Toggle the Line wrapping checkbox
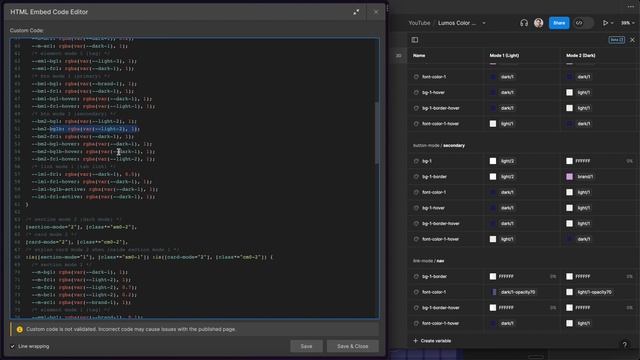 pos(13,346)
